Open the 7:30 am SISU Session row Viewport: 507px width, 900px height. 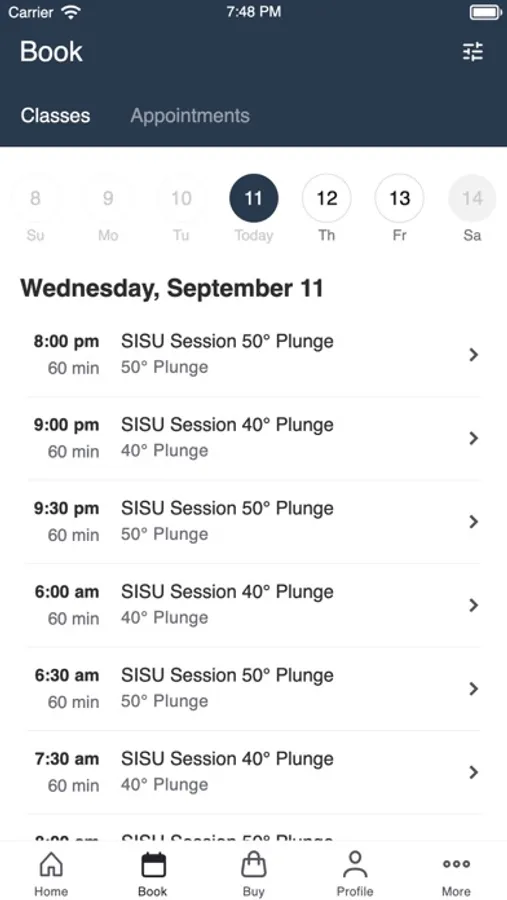tap(254, 772)
